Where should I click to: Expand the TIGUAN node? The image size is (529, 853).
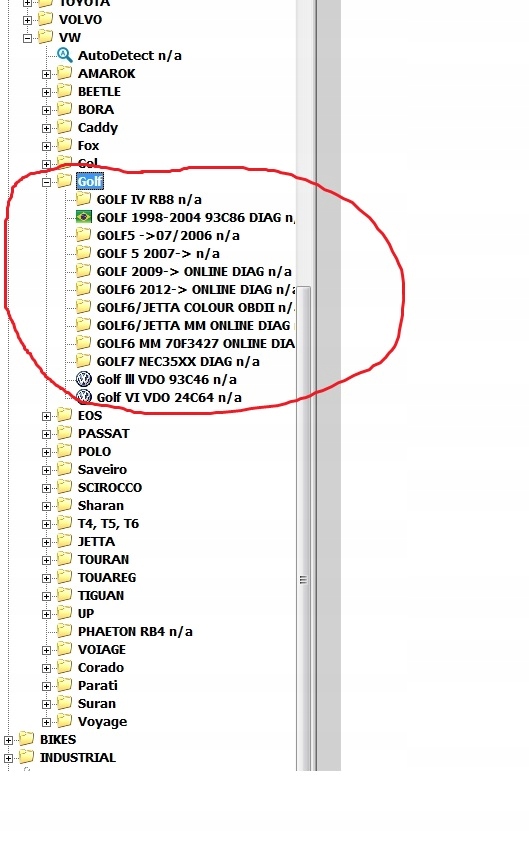tap(46, 596)
